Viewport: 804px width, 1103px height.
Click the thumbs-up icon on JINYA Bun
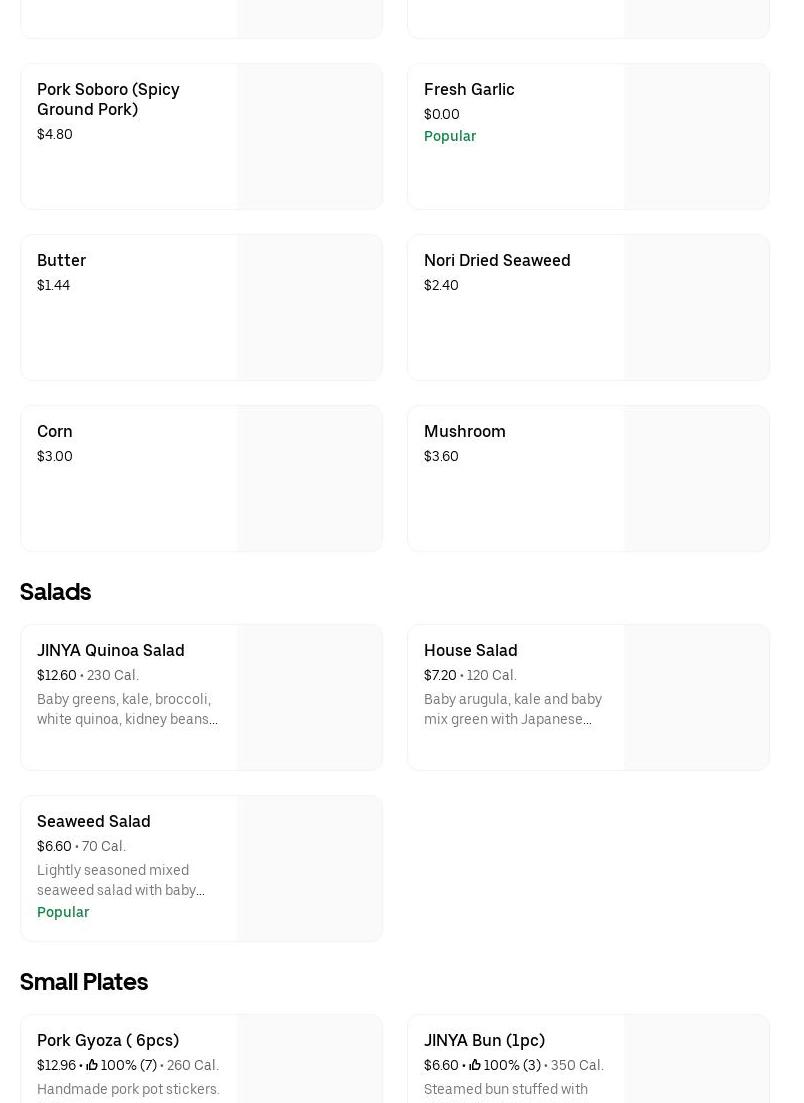pyautogui.click(x=475, y=1065)
